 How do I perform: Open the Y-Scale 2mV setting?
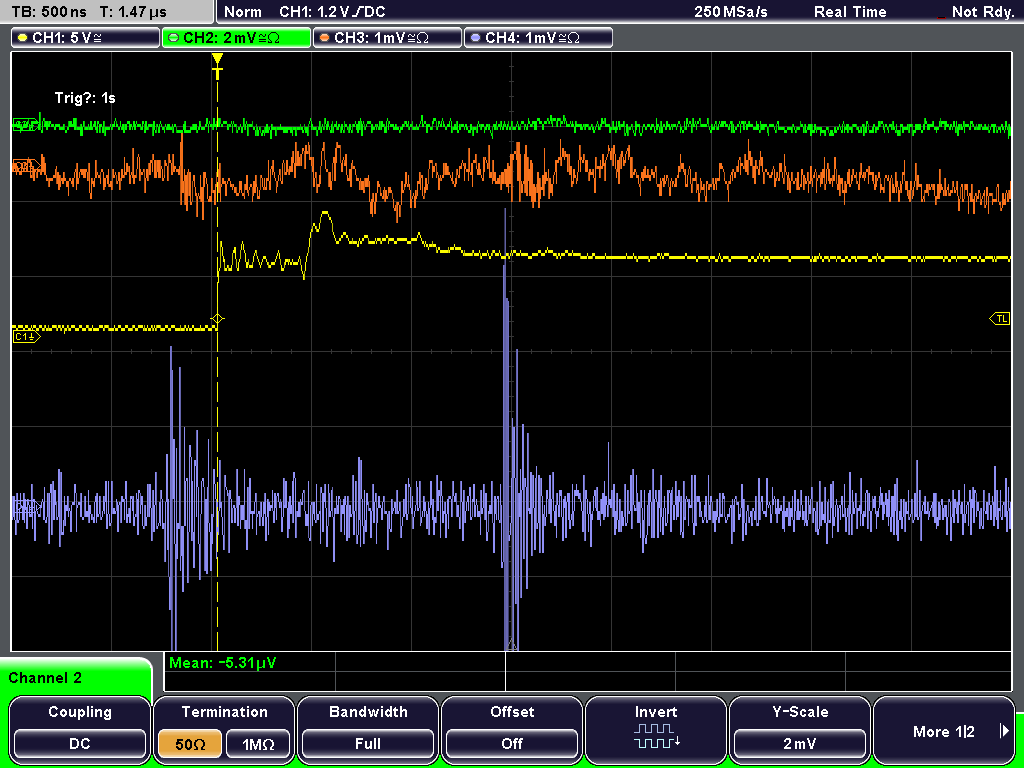(800, 729)
